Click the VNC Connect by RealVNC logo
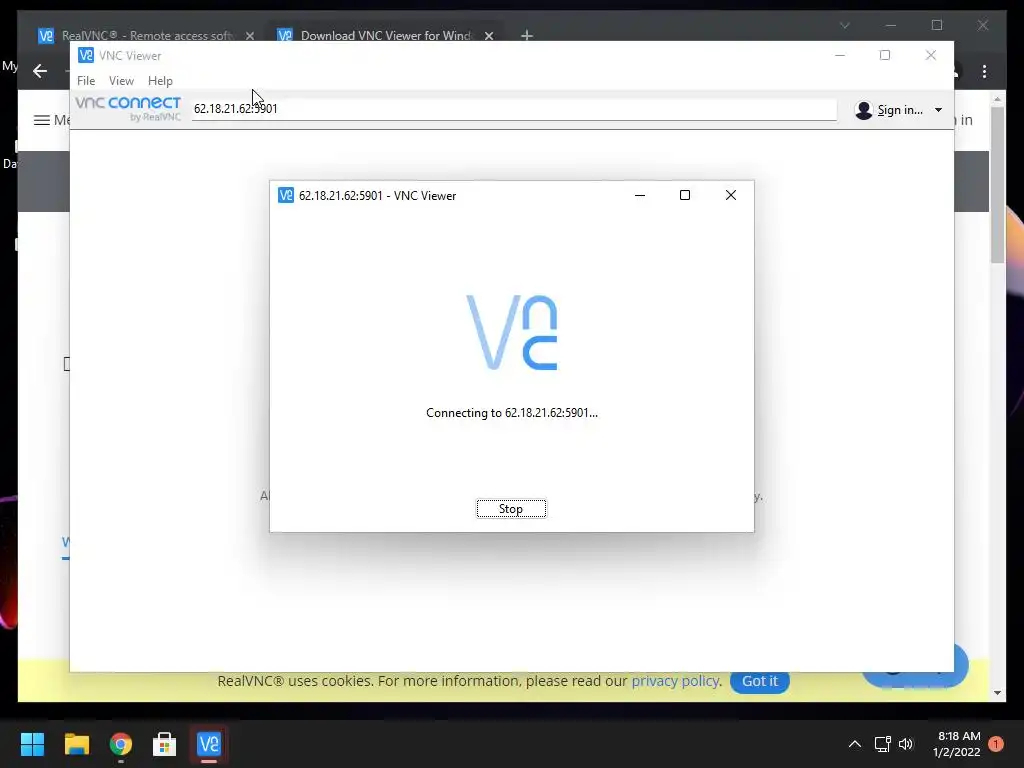This screenshot has width=1024, height=768. (128, 108)
